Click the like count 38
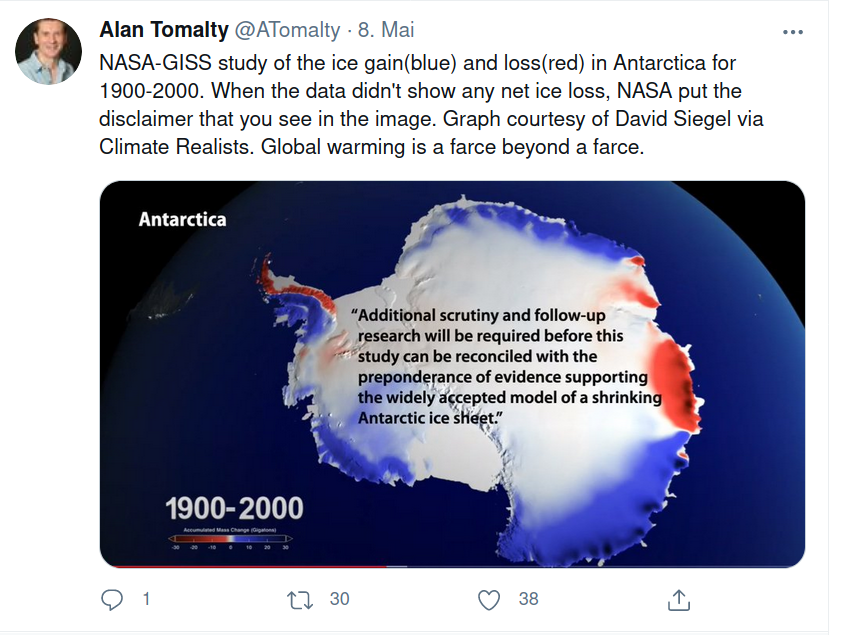The width and height of the screenshot is (864, 635). (x=528, y=599)
